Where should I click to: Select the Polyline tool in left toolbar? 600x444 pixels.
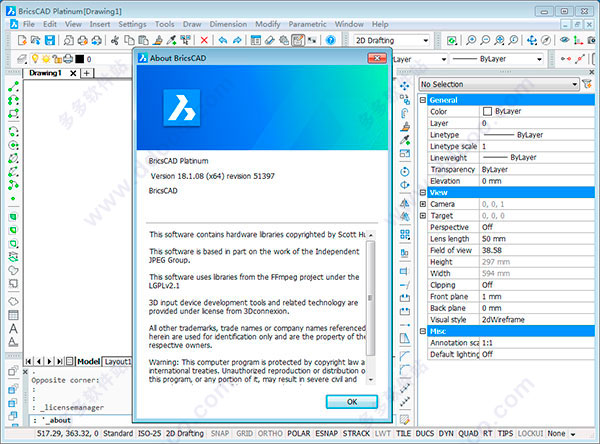pos(13,100)
